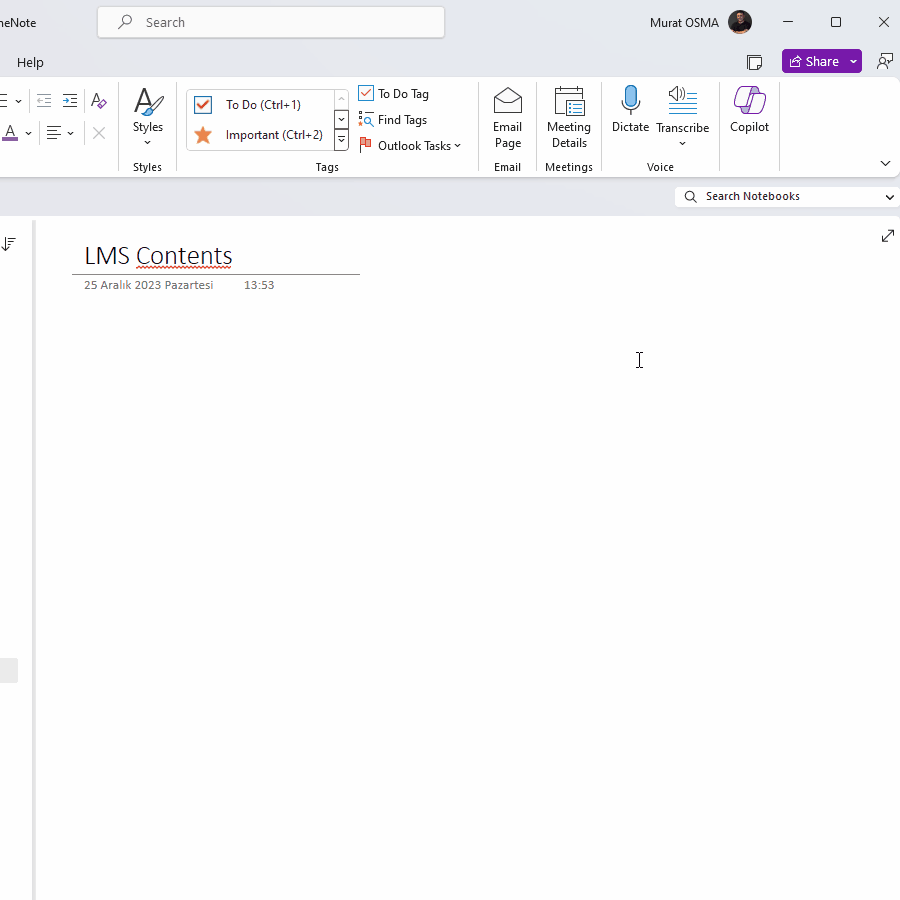Open the Styles gallery
Viewport: 900px width, 900px height.
coord(148,118)
